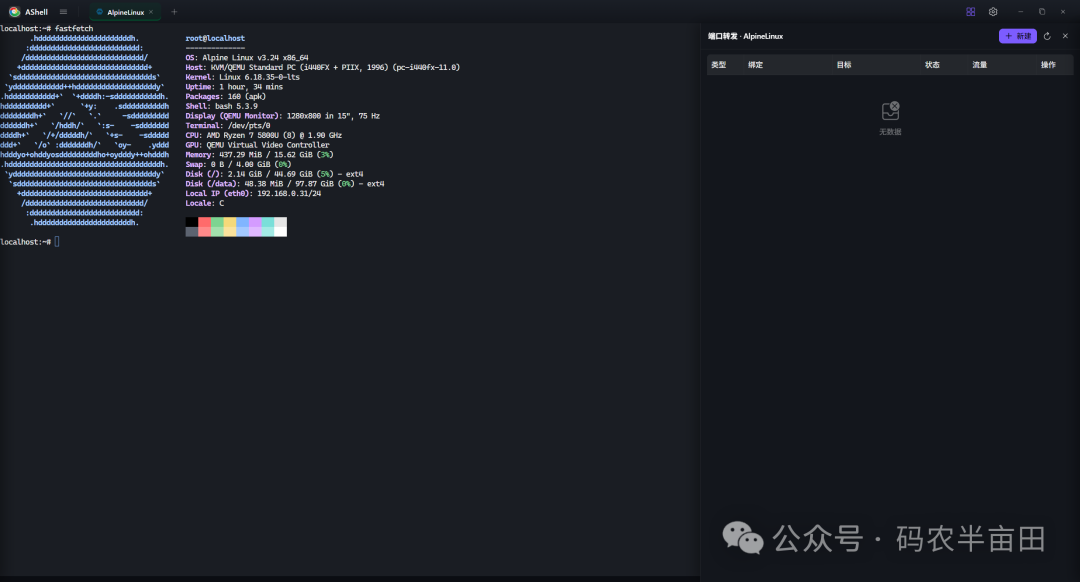Minimize the AShell window
Viewport: 1080px width, 582px height.
1021,12
